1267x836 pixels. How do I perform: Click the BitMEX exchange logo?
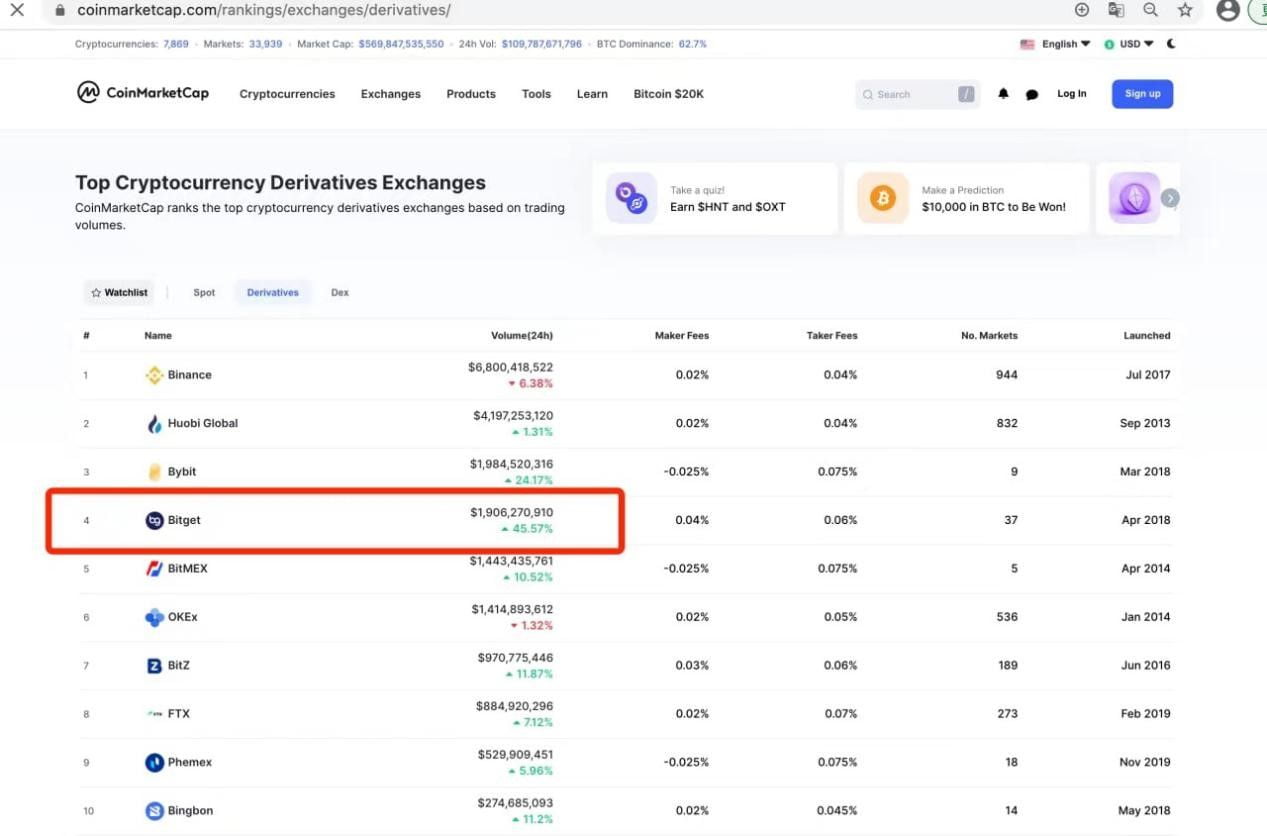point(154,569)
